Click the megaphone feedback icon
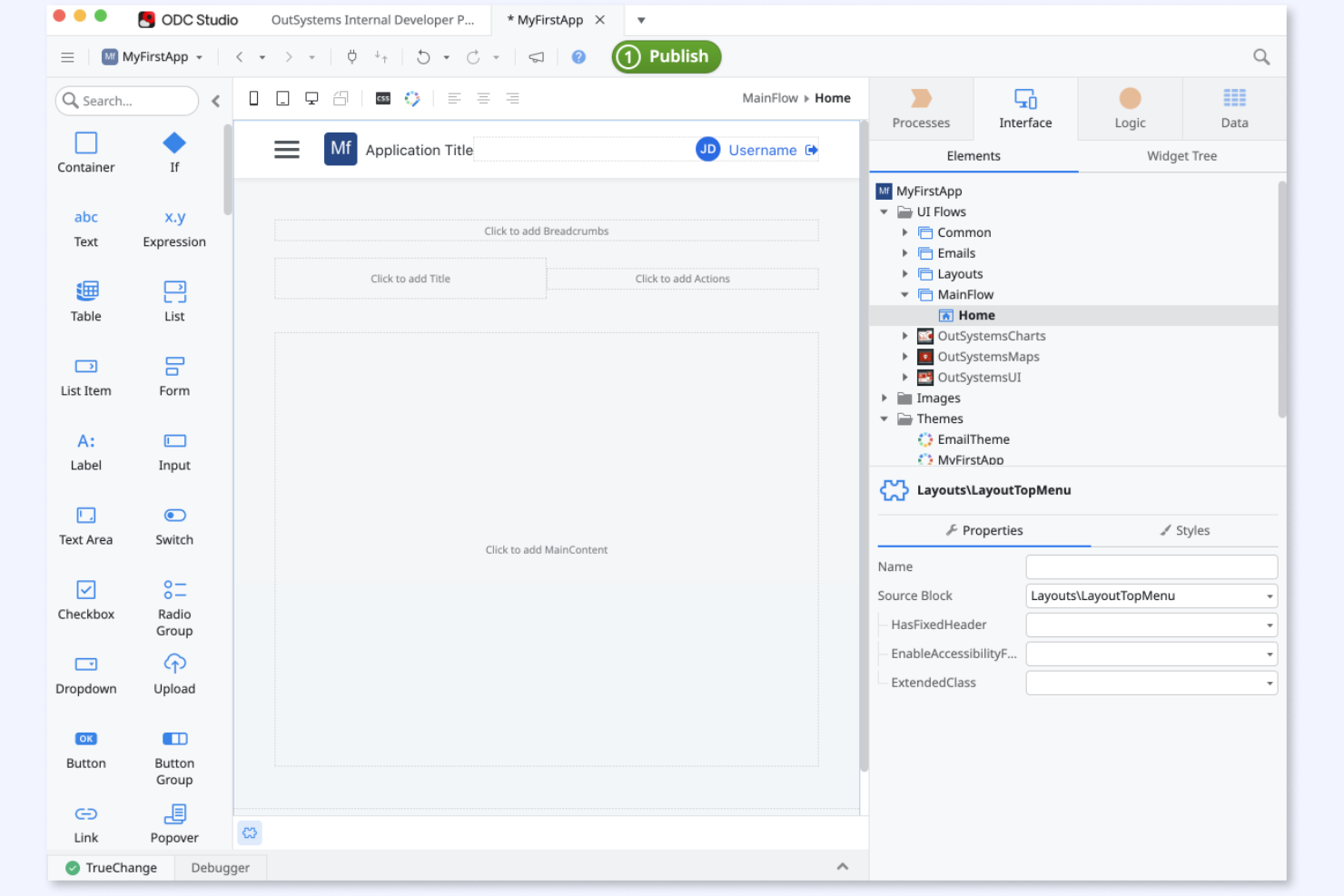The width and height of the screenshot is (1344, 896). 536,56
